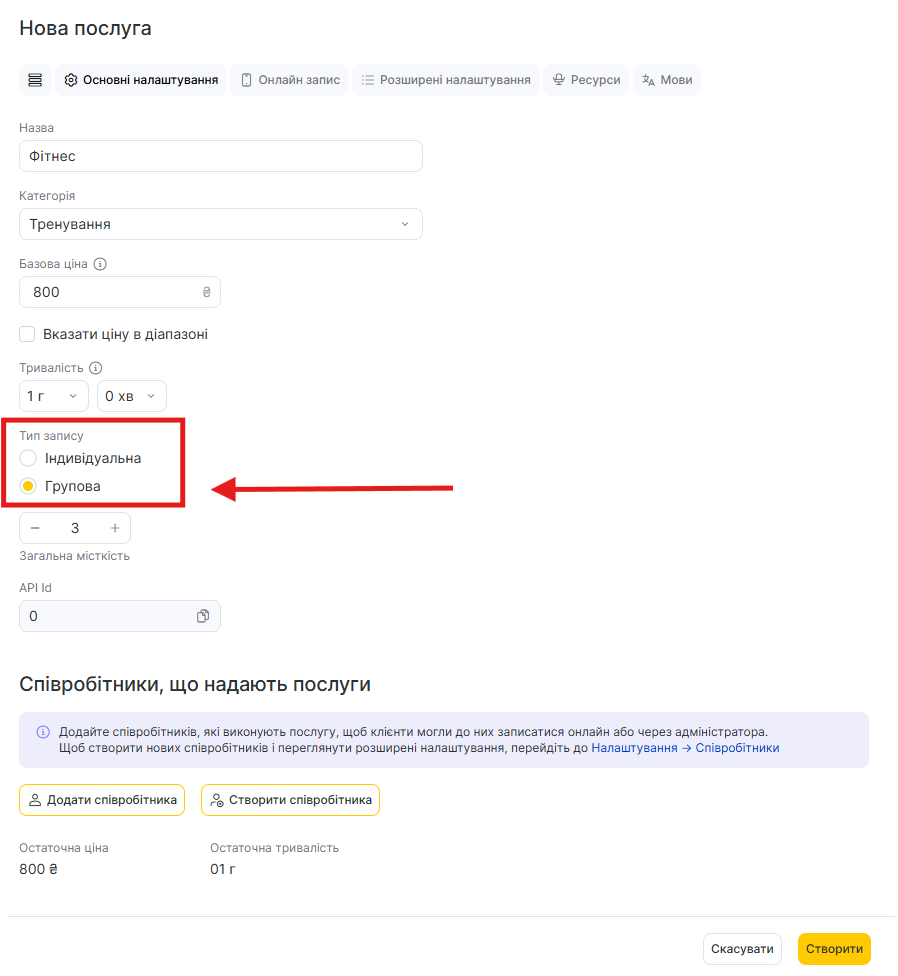898x976 pixels.
Task: Select the Індивідуальна radio option
Action: [x=29, y=458]
